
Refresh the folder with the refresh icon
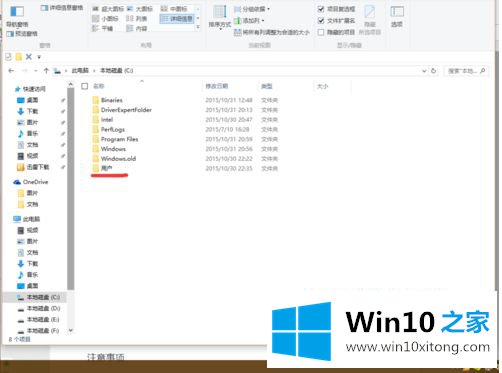433,71
